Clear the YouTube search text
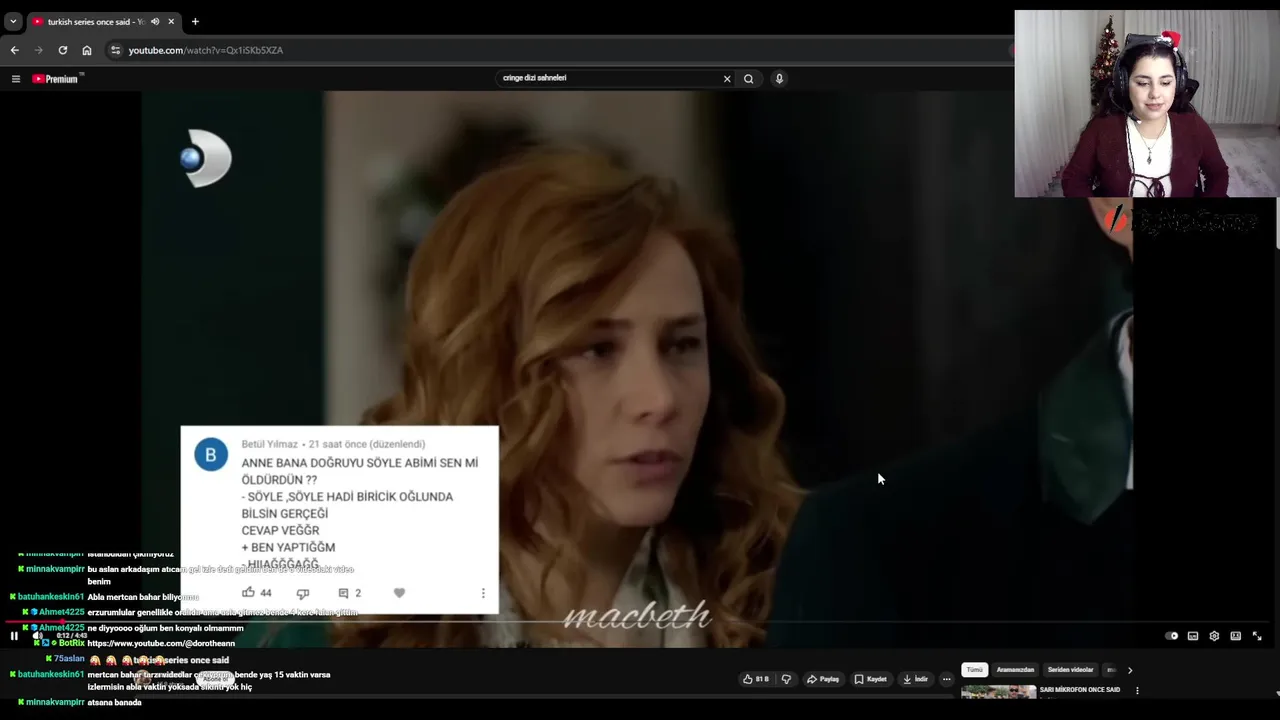Image resolution: width=1280 pixels, height=720 pixels. 727,79
